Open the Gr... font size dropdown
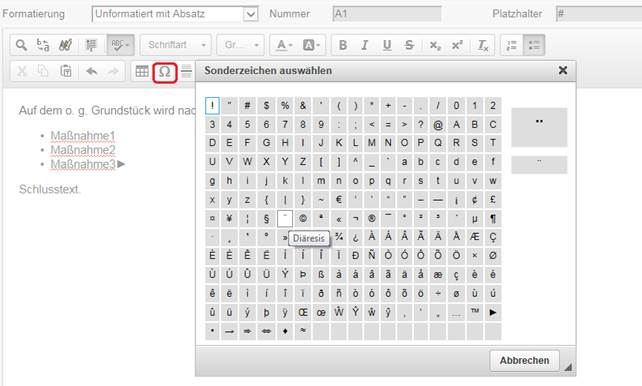Viewport: 642px width, 386px height. click(241, 45)
